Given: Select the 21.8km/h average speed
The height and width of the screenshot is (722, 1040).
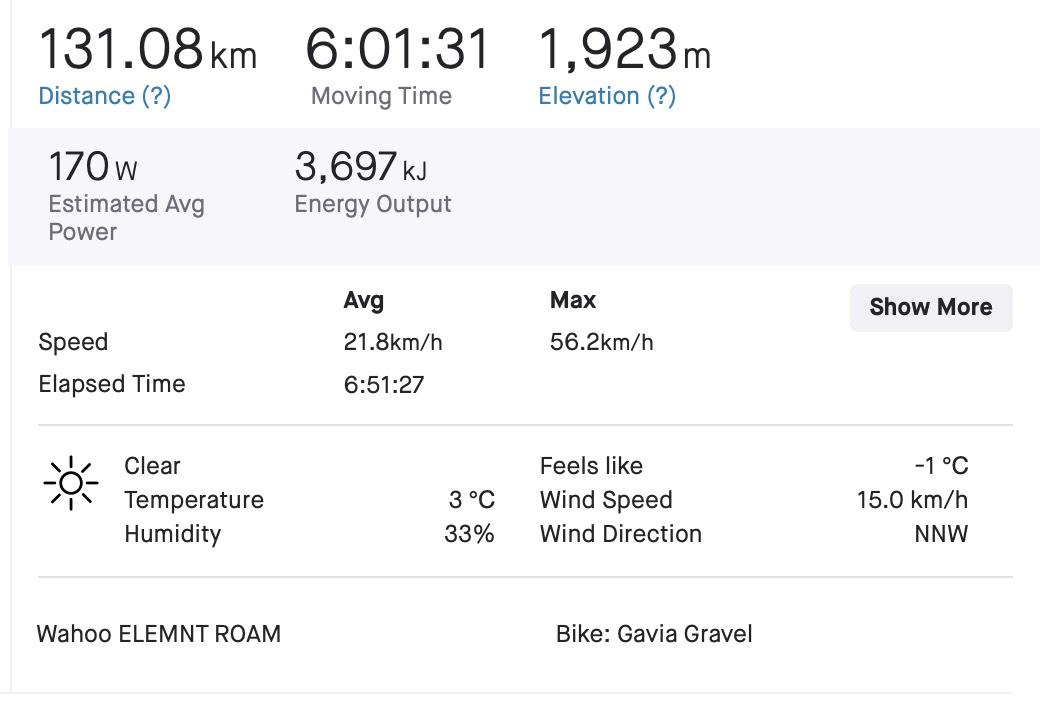Looking at the screenshot, I should (393, 342).
